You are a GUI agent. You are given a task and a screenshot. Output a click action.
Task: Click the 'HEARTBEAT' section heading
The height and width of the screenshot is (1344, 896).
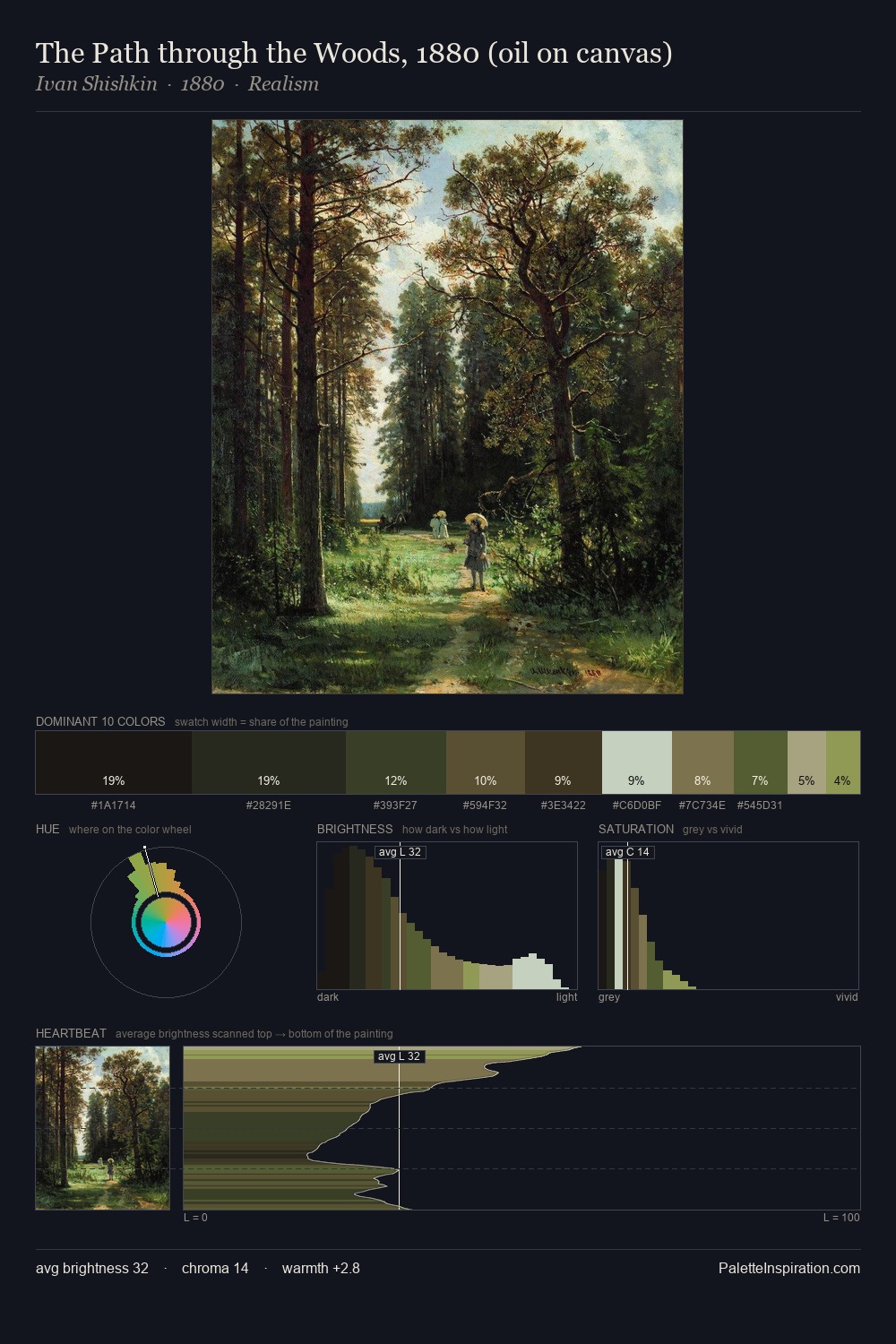tap(71, 1033)
